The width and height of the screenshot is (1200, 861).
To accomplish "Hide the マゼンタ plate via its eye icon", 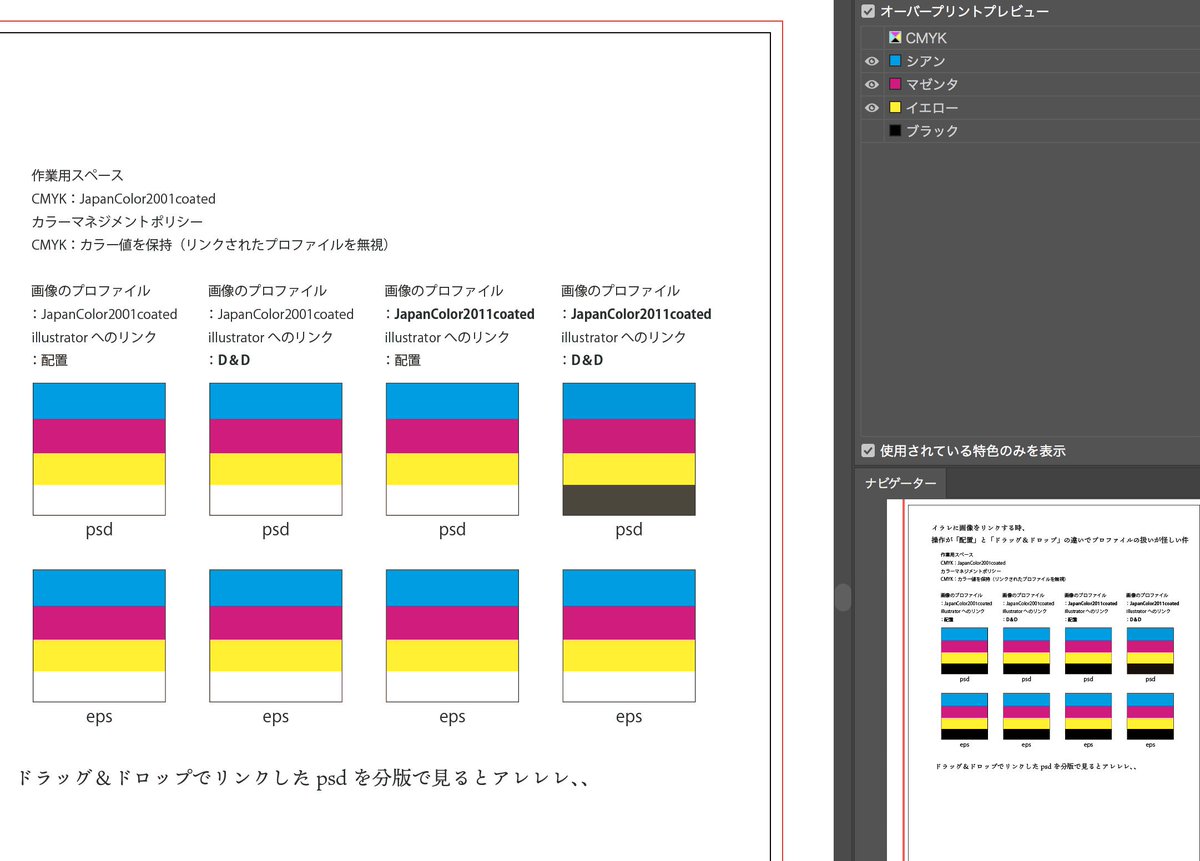I will pyautogui.click(x=872, y=84).
